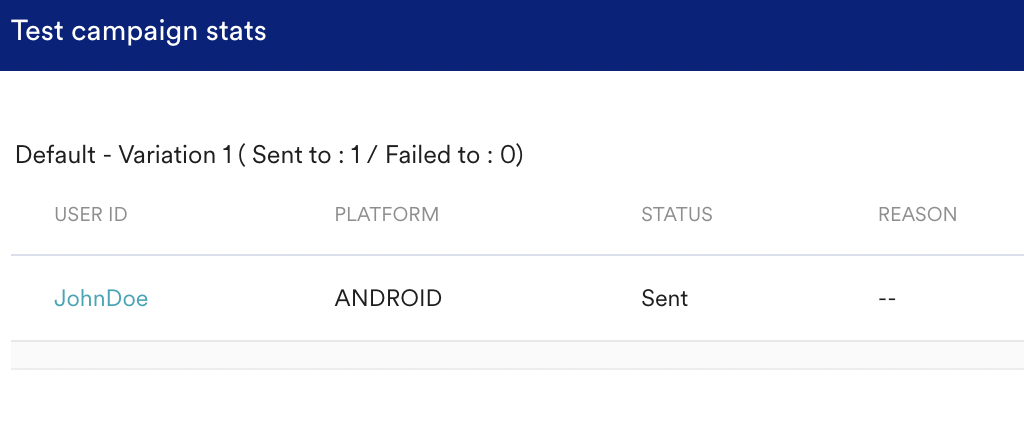Click the word "Default" in variation heading

point(55,156)
